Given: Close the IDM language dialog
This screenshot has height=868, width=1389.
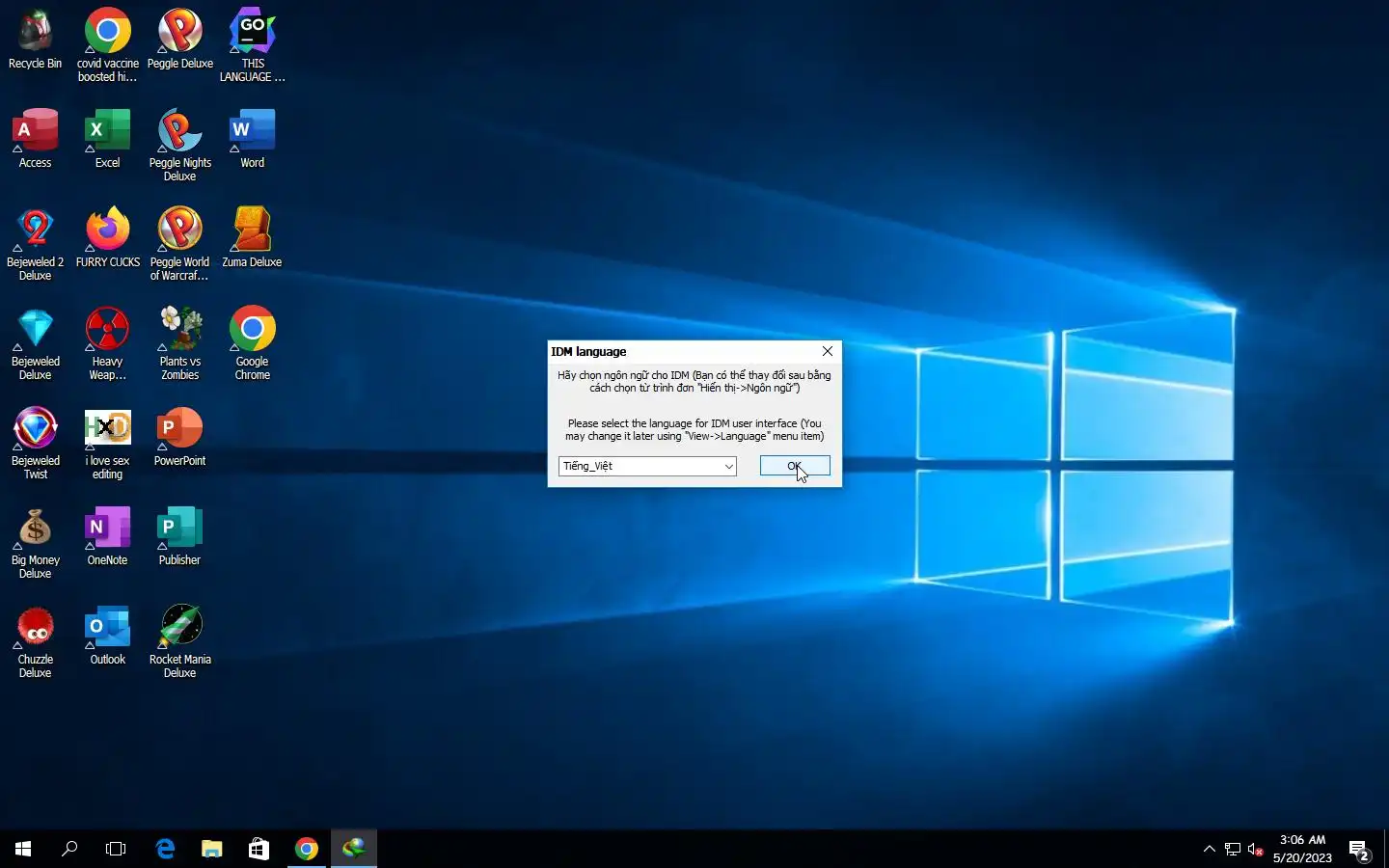Looking at the screenshot, I should (828, 351).
